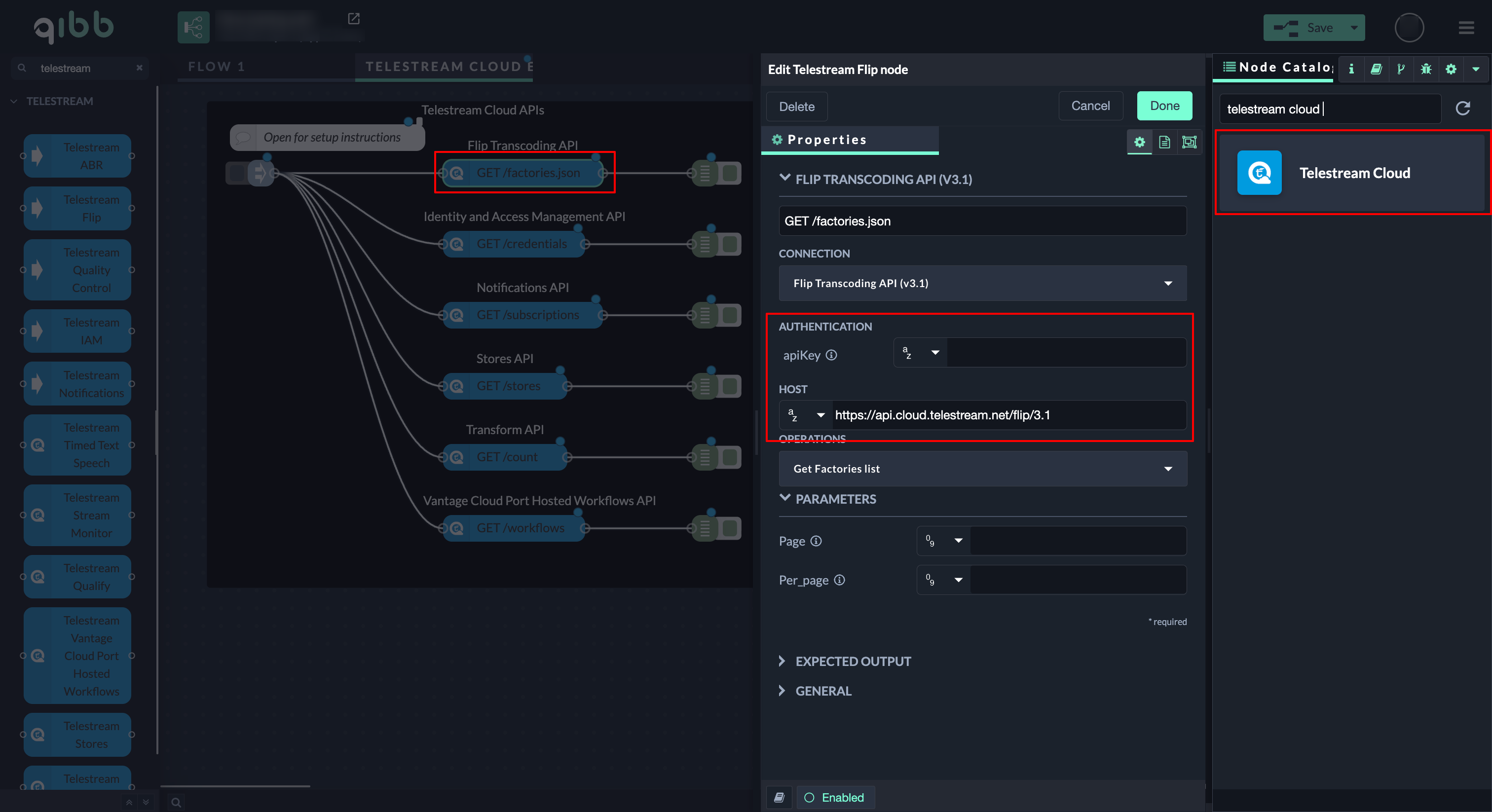
Task: Open the hamburger main menu
Action: pyautogui.click(x=1466, y=28)
